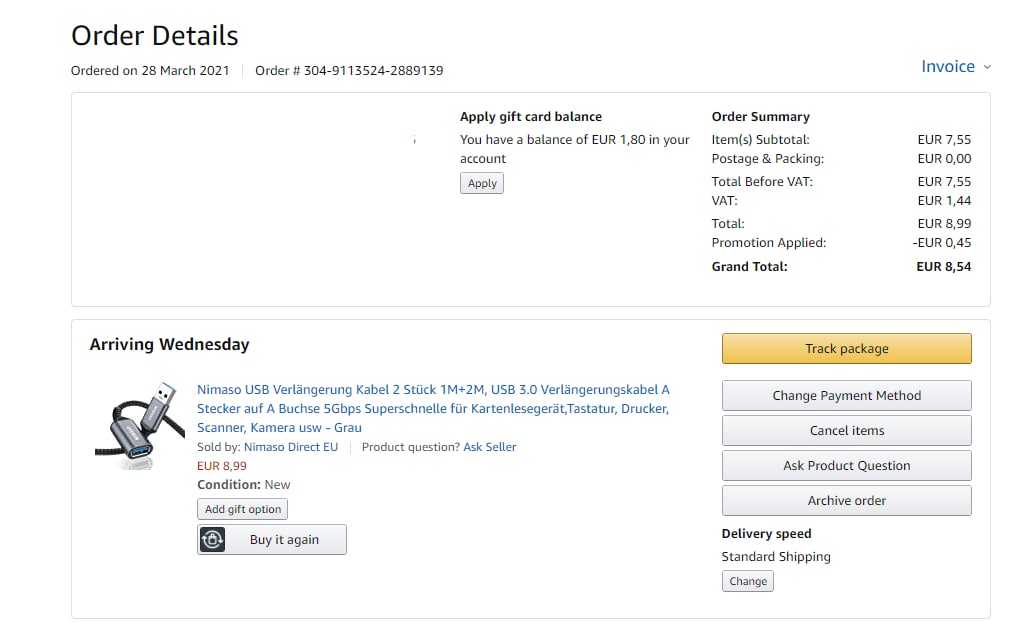Open the Invoice link

pyautogui.click(x=947, y=67)
